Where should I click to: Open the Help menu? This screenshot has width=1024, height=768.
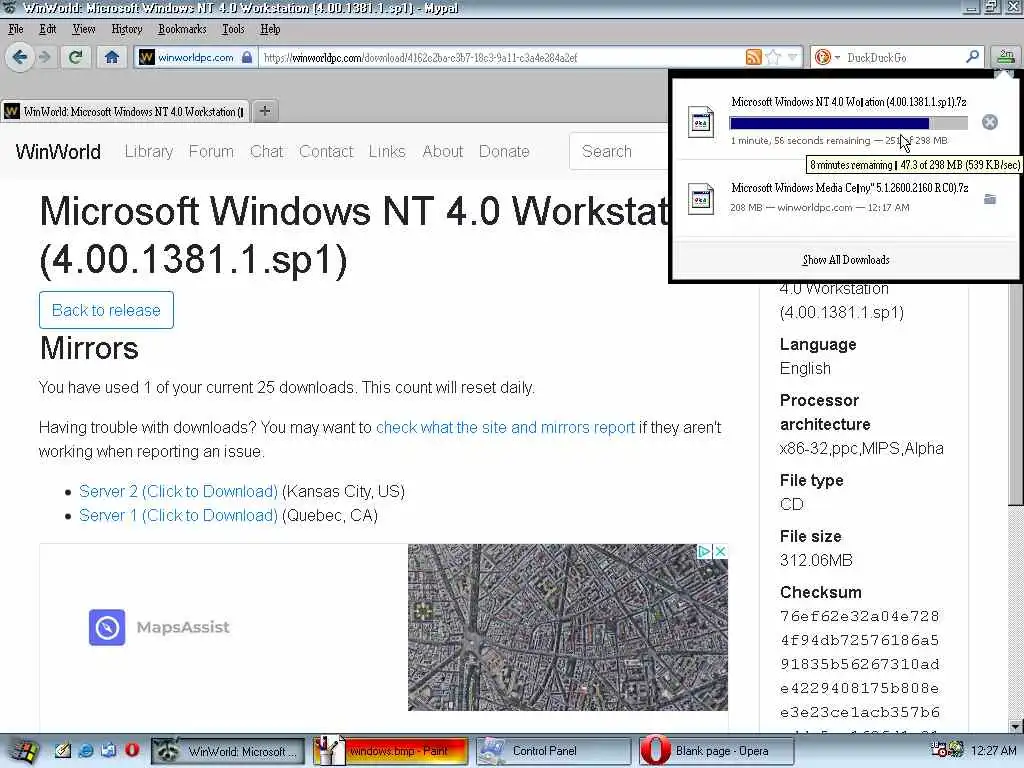tap(270, 29)
